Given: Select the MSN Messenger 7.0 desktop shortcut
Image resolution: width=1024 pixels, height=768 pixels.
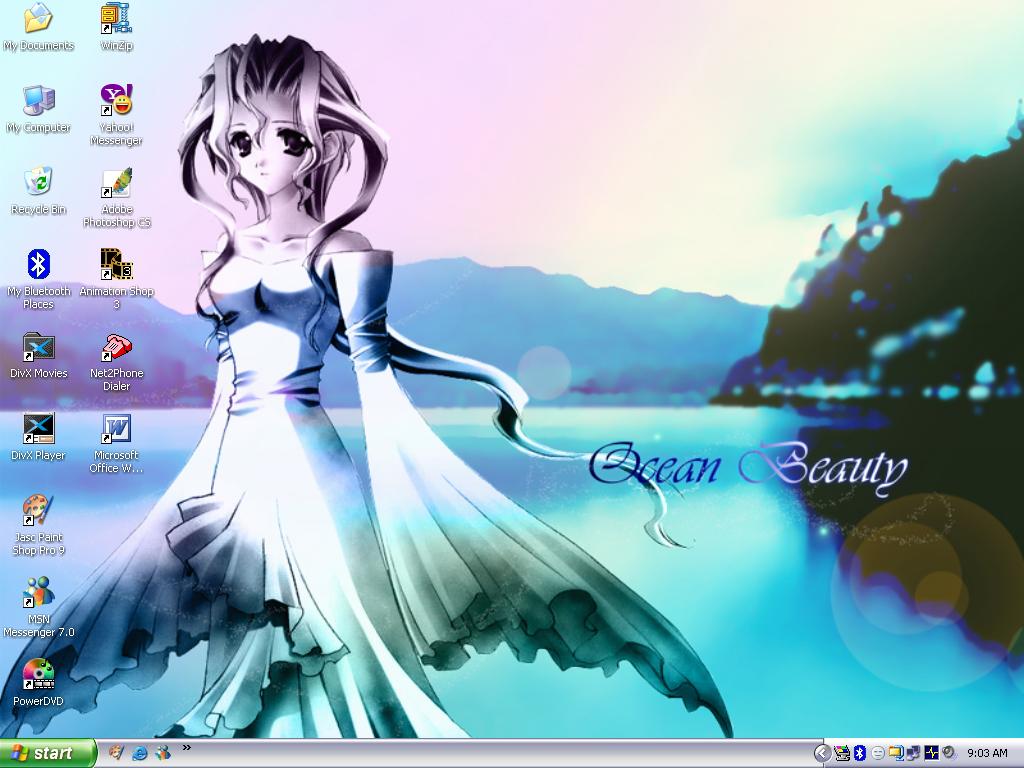Looking at the screenshot, I should click(39, 607).
